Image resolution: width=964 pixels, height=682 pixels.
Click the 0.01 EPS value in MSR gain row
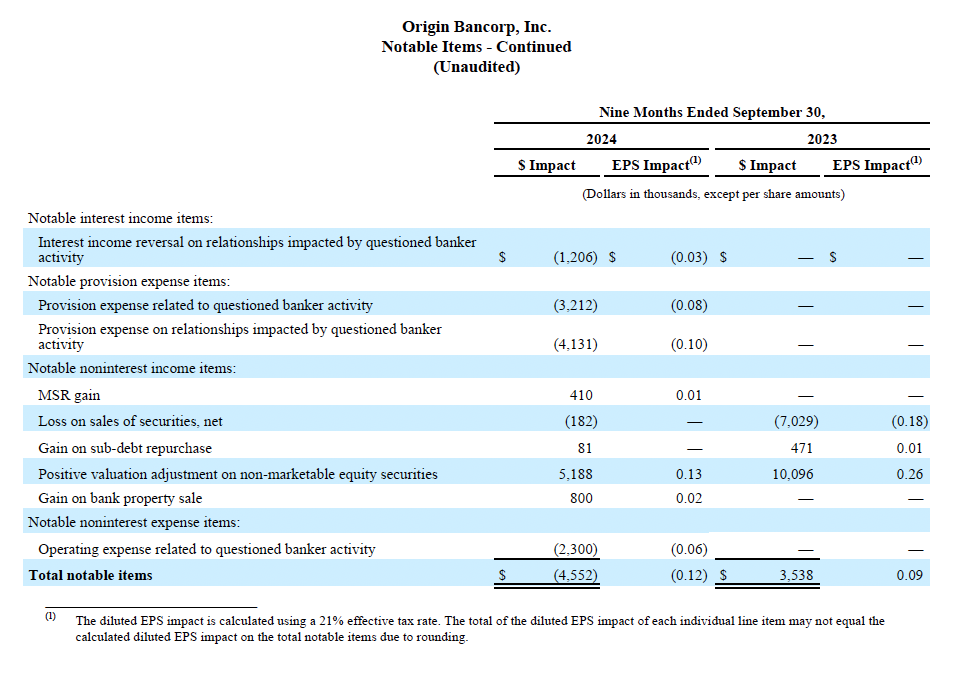tap(689, 395)
